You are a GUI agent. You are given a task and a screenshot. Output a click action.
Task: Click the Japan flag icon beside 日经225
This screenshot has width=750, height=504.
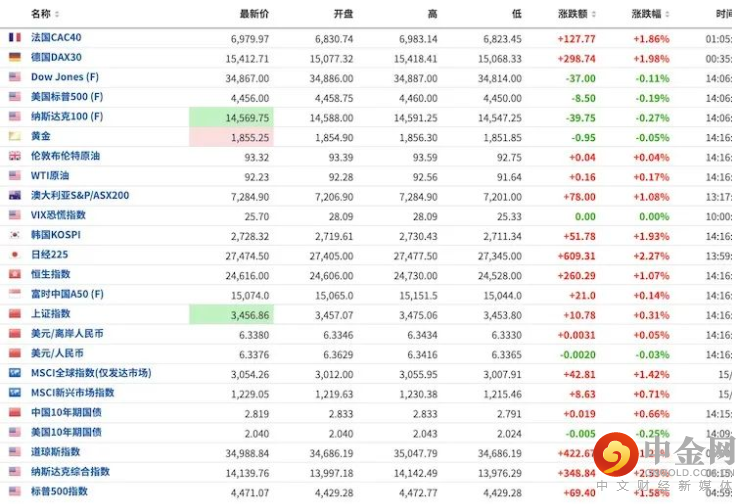[x=15, y=254]
